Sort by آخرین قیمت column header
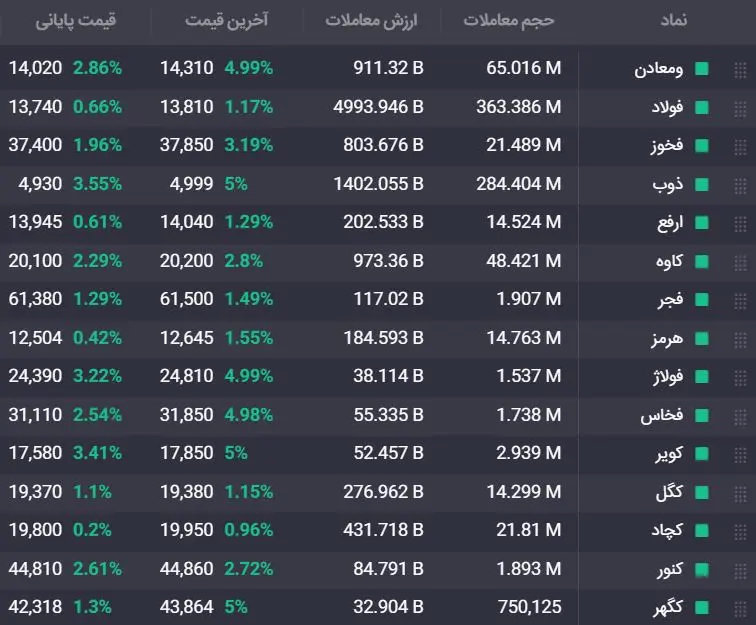 point(227,20)
